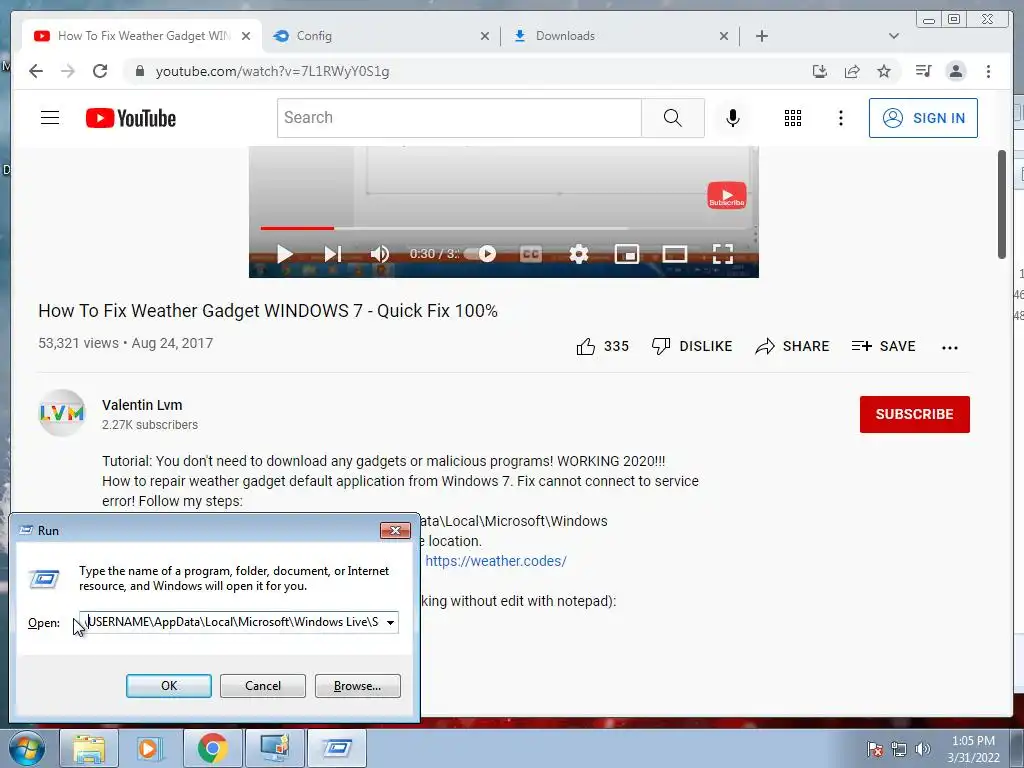The width and height of the screenshot is (1024, 768).
Task: Open Windows Media Player from taskbar
Action: click(x=150, y=749)
